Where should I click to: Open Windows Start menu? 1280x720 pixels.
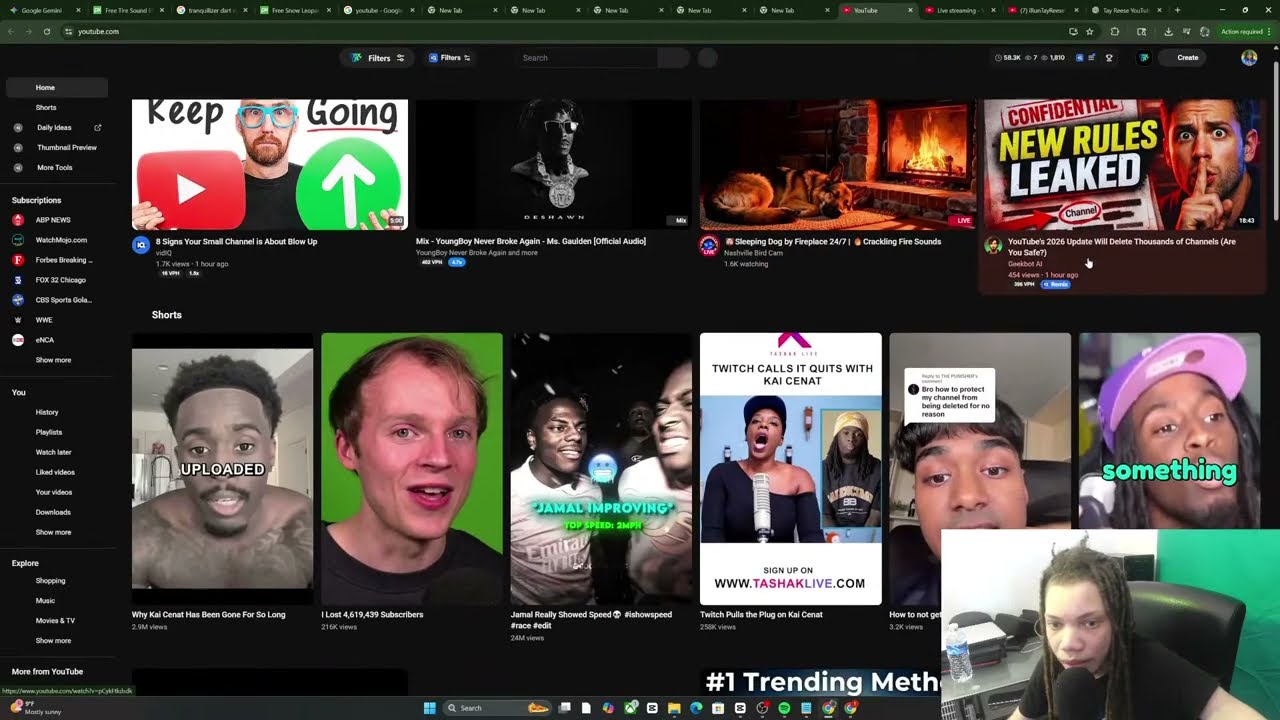click(x=429, y=708)
